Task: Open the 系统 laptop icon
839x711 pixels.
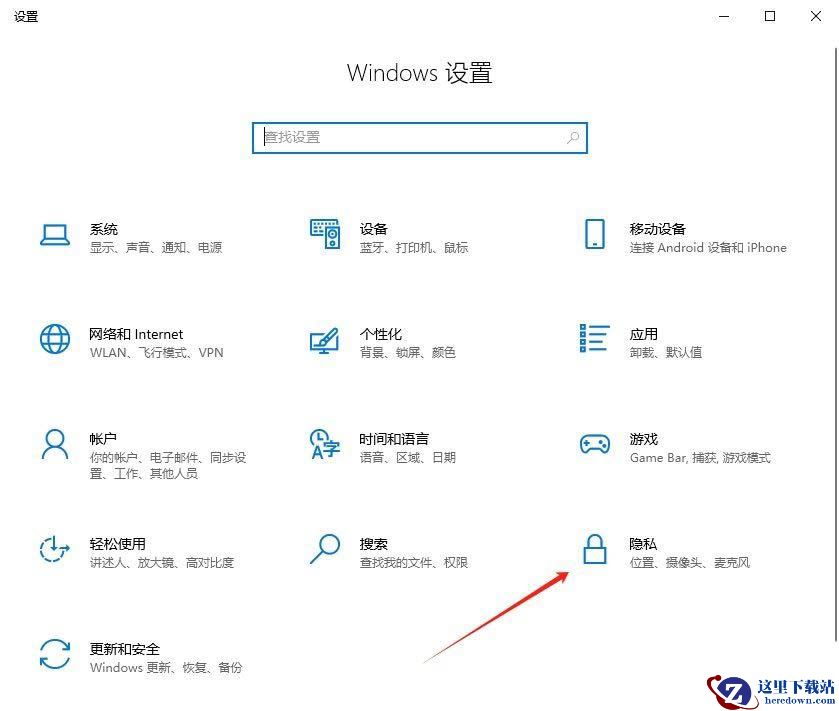Action: click(x=55, y=235)
